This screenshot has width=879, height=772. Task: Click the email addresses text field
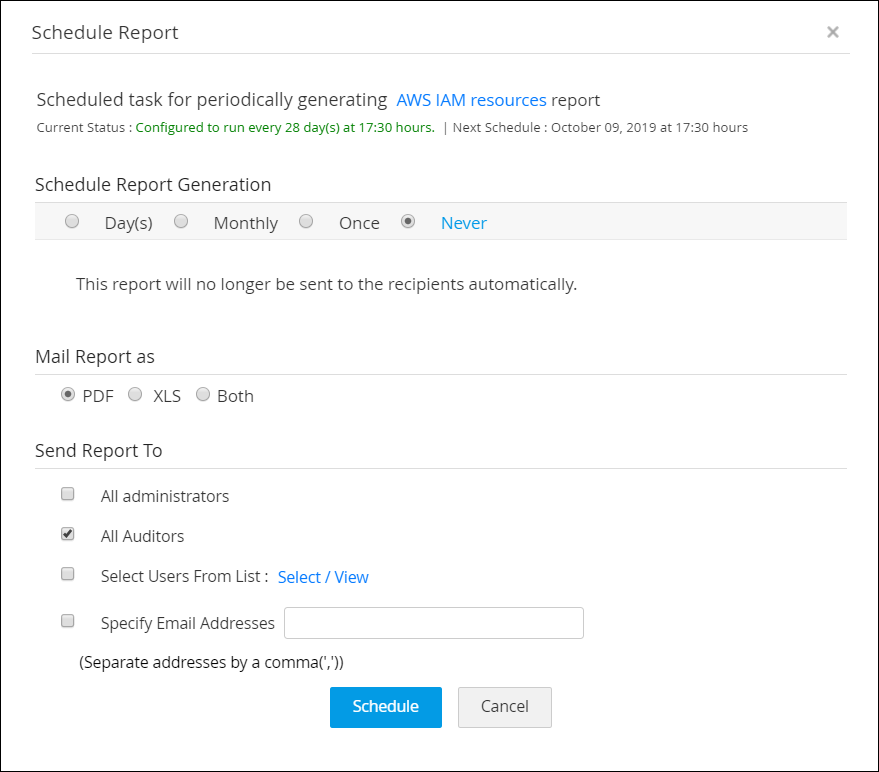[434, 623]
